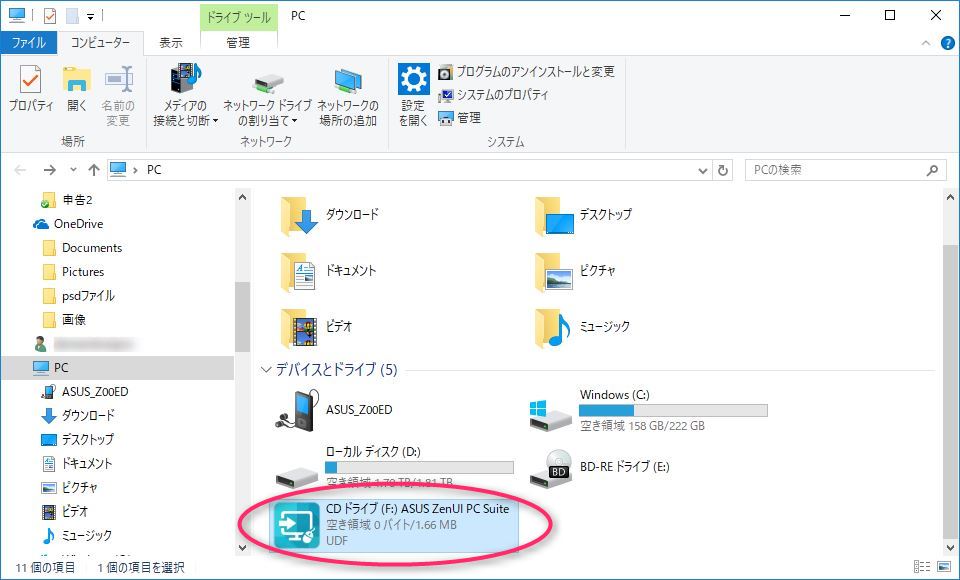Viewport: 960px width, 580px height.
Task: Click the properties checkmark in title bar
Action: [x=50, y=16]
